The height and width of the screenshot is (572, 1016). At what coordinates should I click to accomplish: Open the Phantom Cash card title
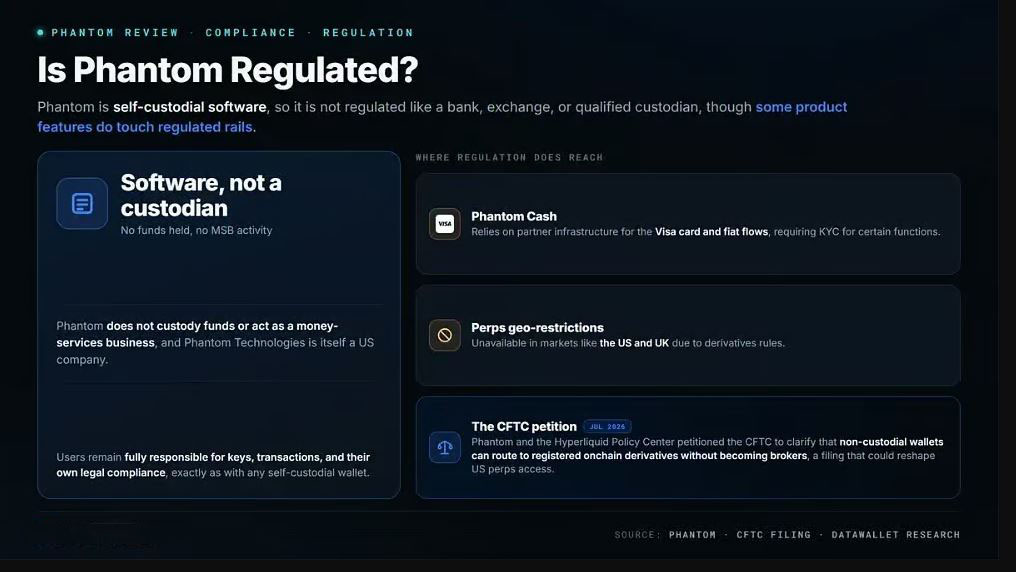tap(514, 216)
